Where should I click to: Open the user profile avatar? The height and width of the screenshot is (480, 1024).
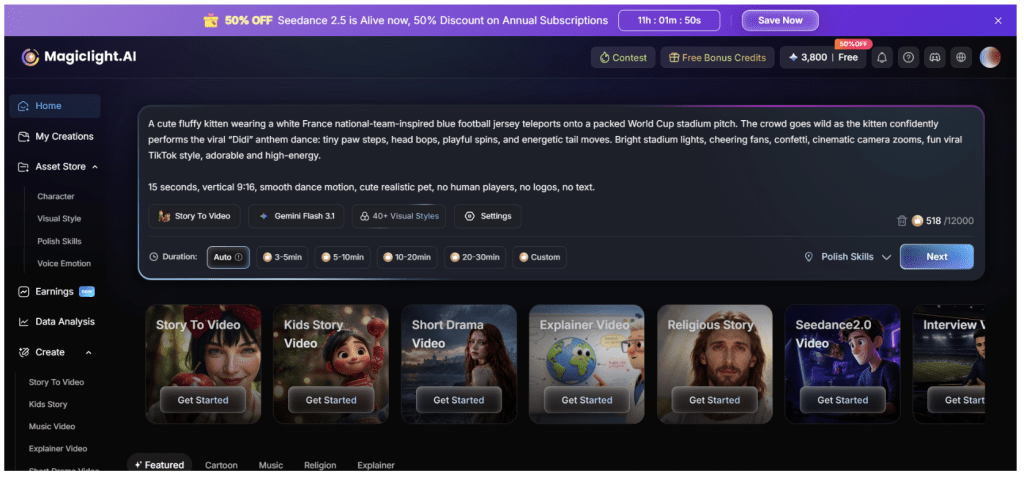pos(990,57)
